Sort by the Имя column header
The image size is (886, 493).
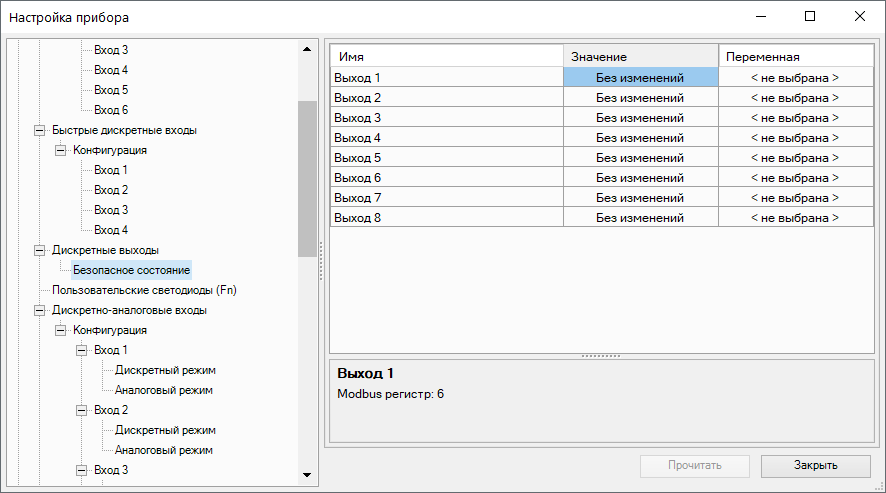click(x=446, y=56)
